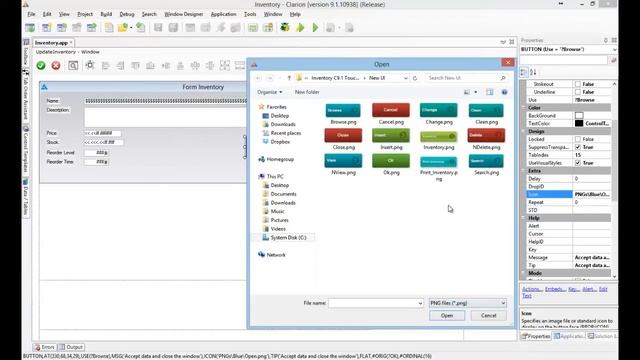Image resolution: width=640 pixels, height=360 pixels.
Task: Select System Disk (C:) in navigation pane
Action: tap(288, 238)
